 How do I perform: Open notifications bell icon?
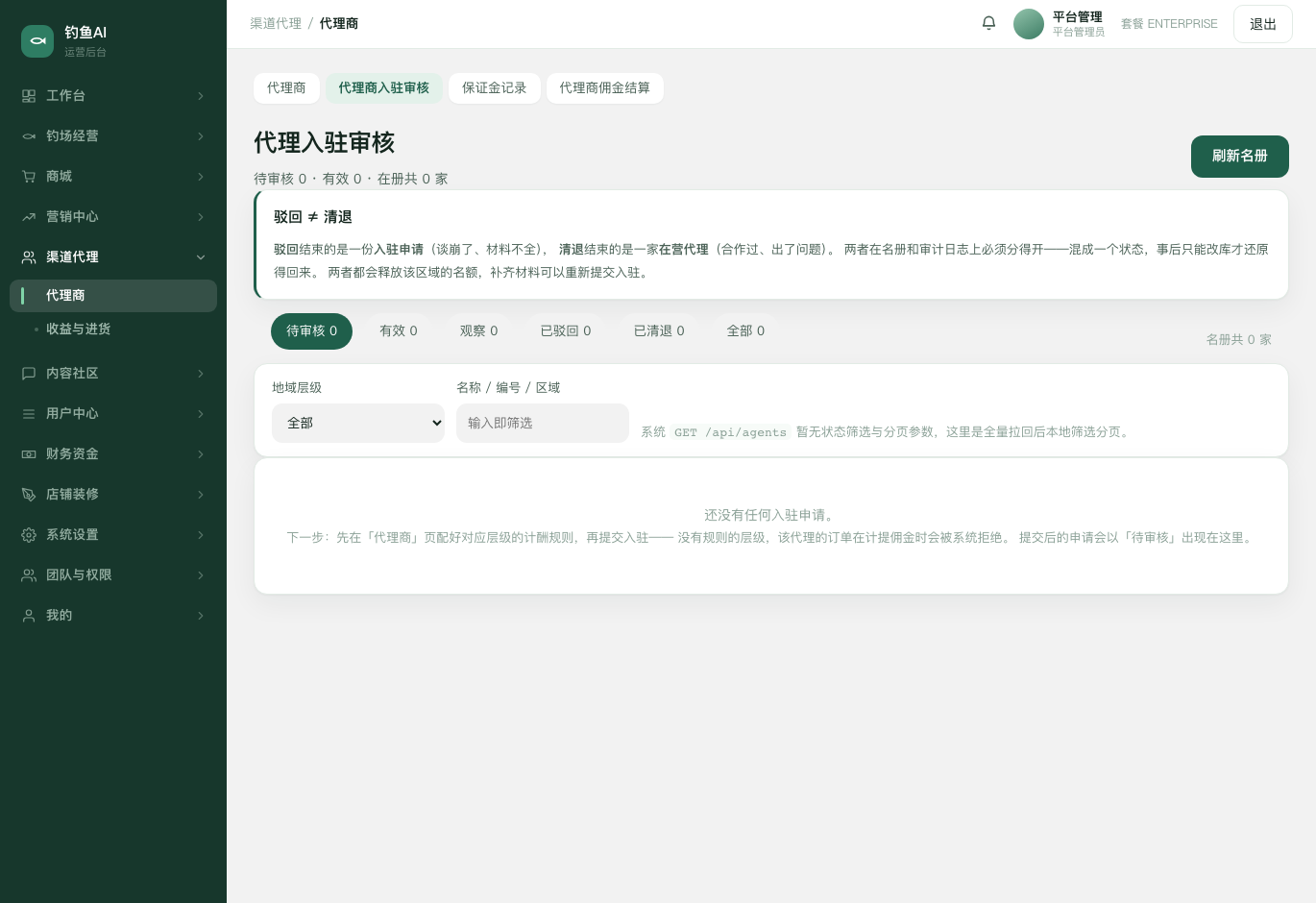point(988,23)
